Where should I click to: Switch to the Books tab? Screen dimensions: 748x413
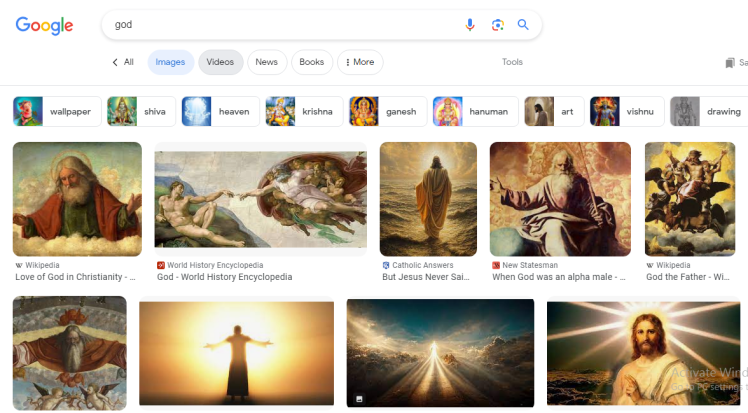tap(311, 62)
